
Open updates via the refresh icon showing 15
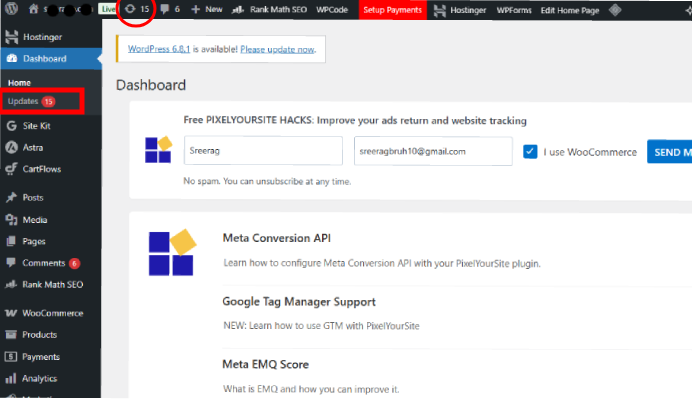click(x=137, y=9)
